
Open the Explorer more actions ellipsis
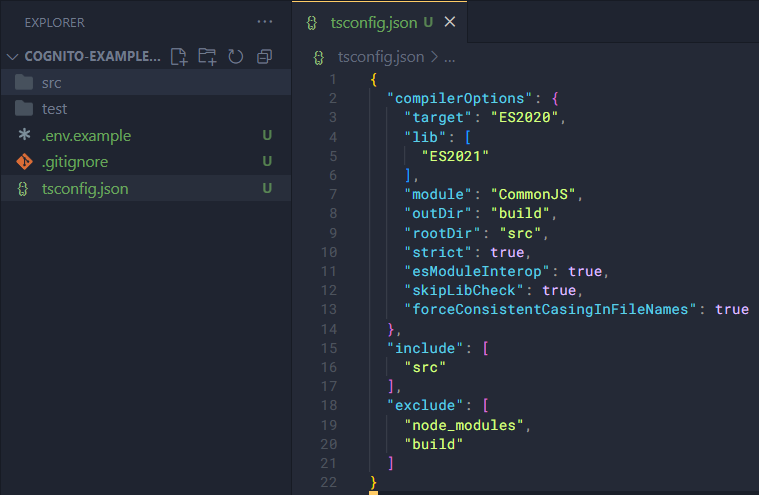[x=264, y=22]
